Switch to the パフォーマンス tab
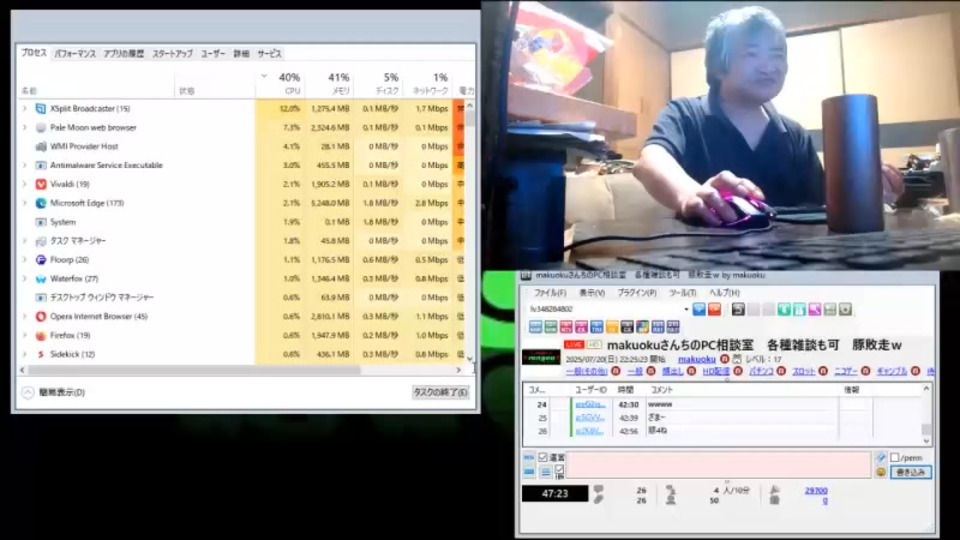 75,54
